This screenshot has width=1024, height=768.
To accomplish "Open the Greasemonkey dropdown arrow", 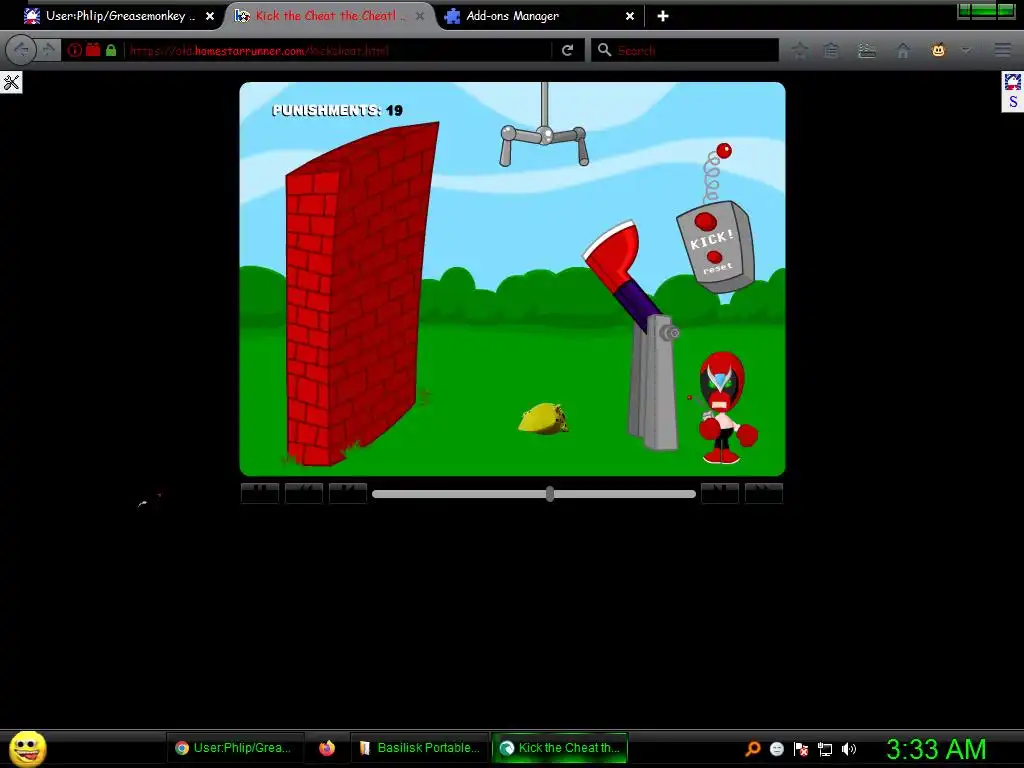I will (x=966, y=50).
